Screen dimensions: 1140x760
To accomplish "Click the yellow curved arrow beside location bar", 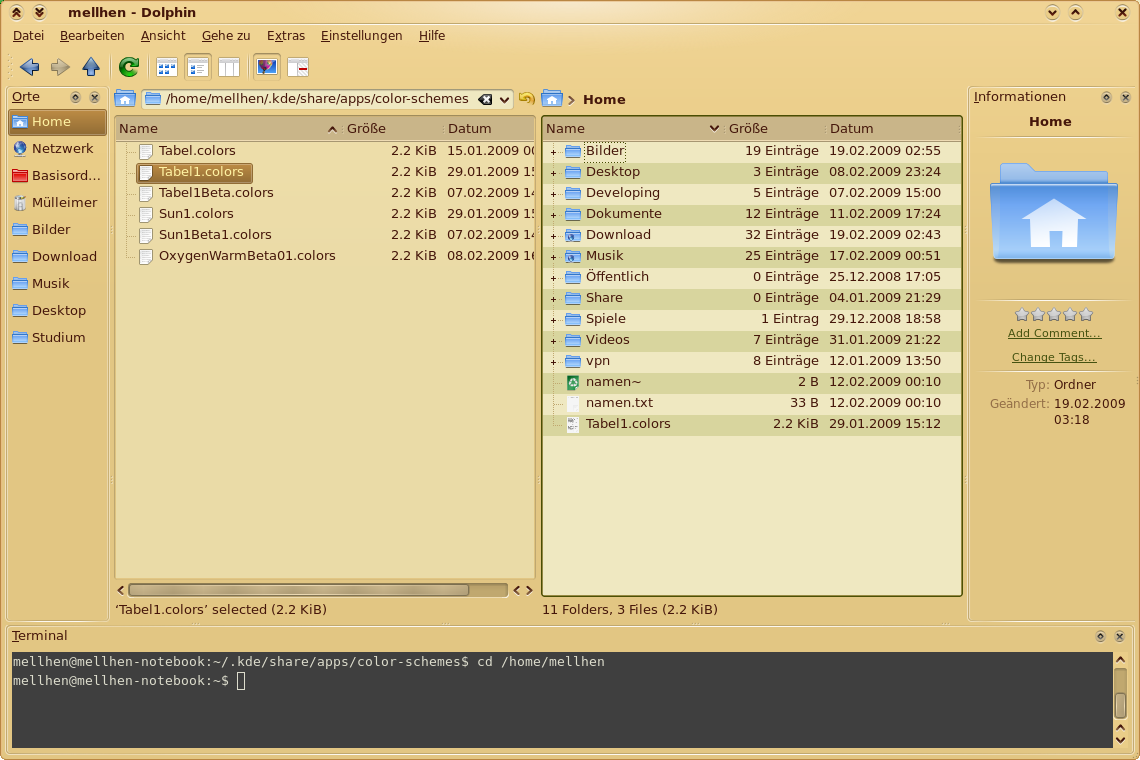I will tap(526, 98).
